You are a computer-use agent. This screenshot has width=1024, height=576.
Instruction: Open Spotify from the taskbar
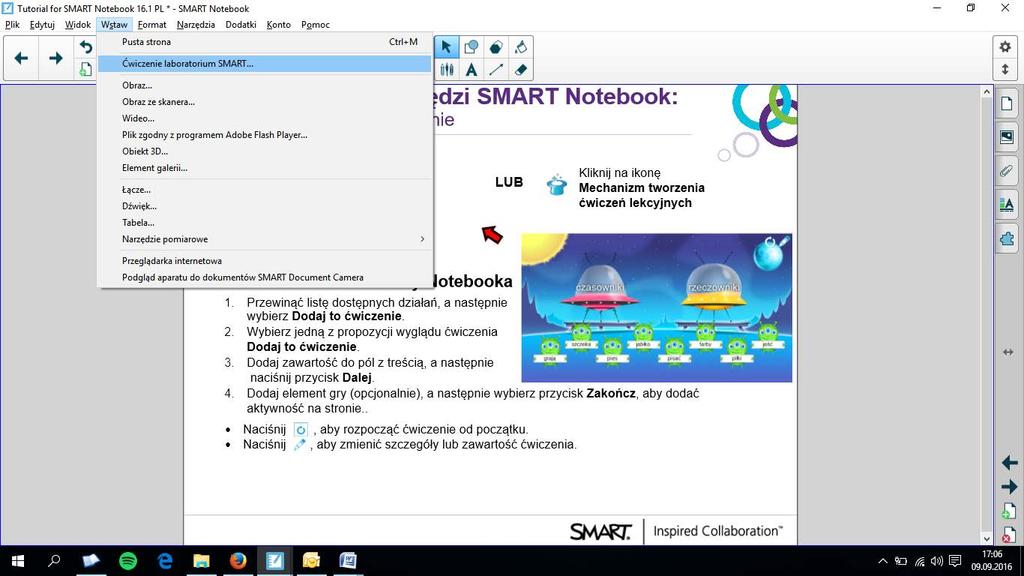(128, 561)
